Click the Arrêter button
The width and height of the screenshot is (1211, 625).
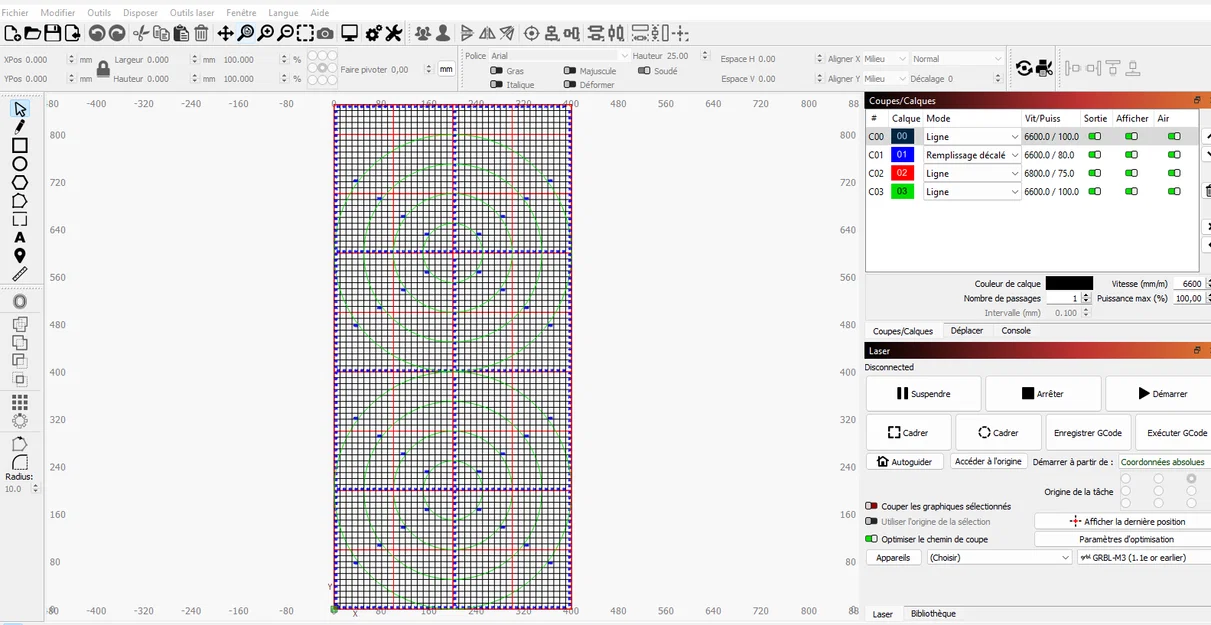tap(1043, 394)
